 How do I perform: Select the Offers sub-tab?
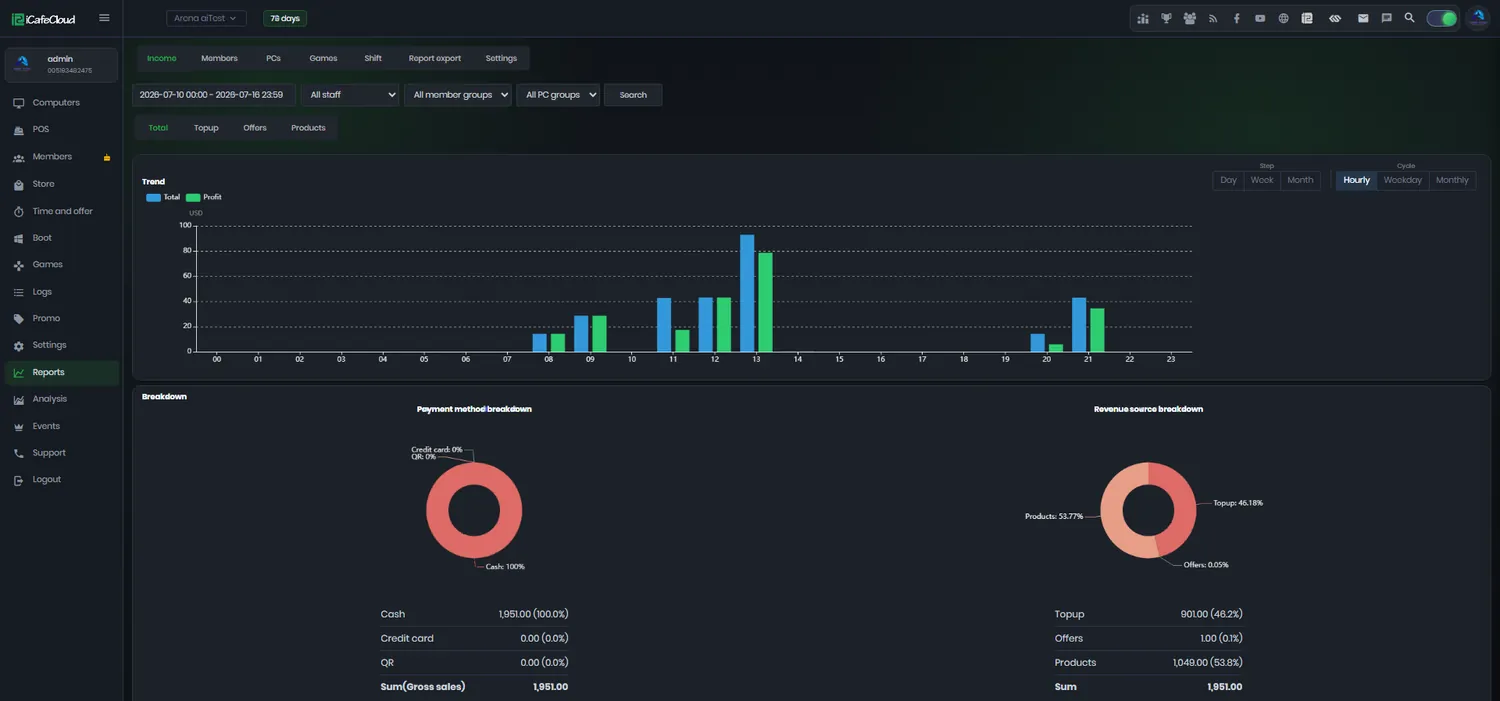[x=255, y=128]
